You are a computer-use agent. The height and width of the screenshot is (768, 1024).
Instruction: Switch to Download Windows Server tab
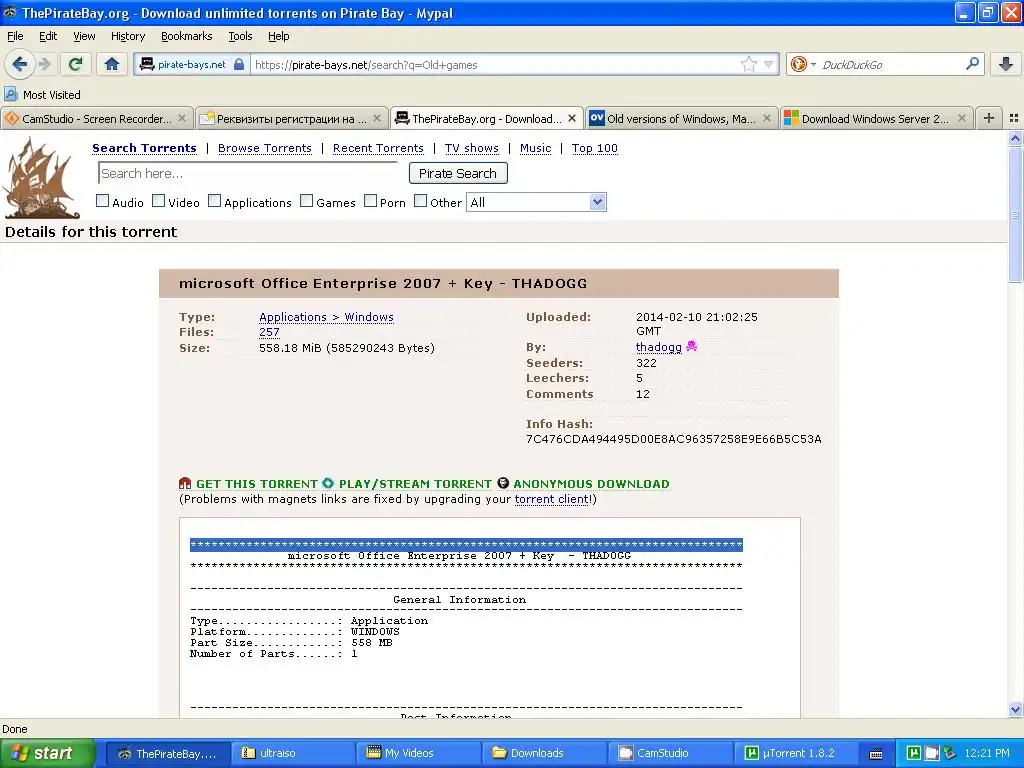click(x=875, y=118)
